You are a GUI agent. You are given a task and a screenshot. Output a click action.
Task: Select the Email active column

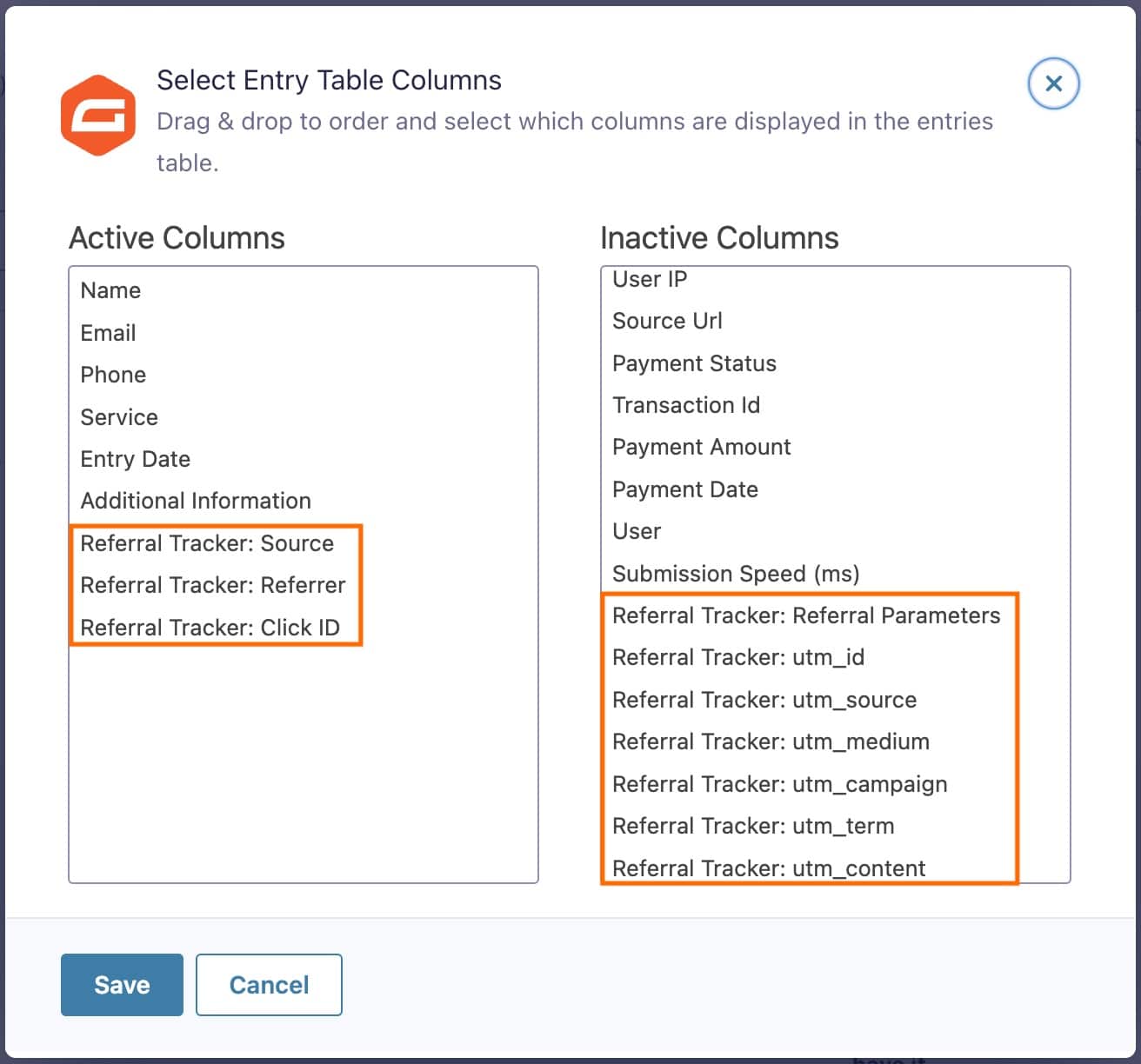point(107,332)
